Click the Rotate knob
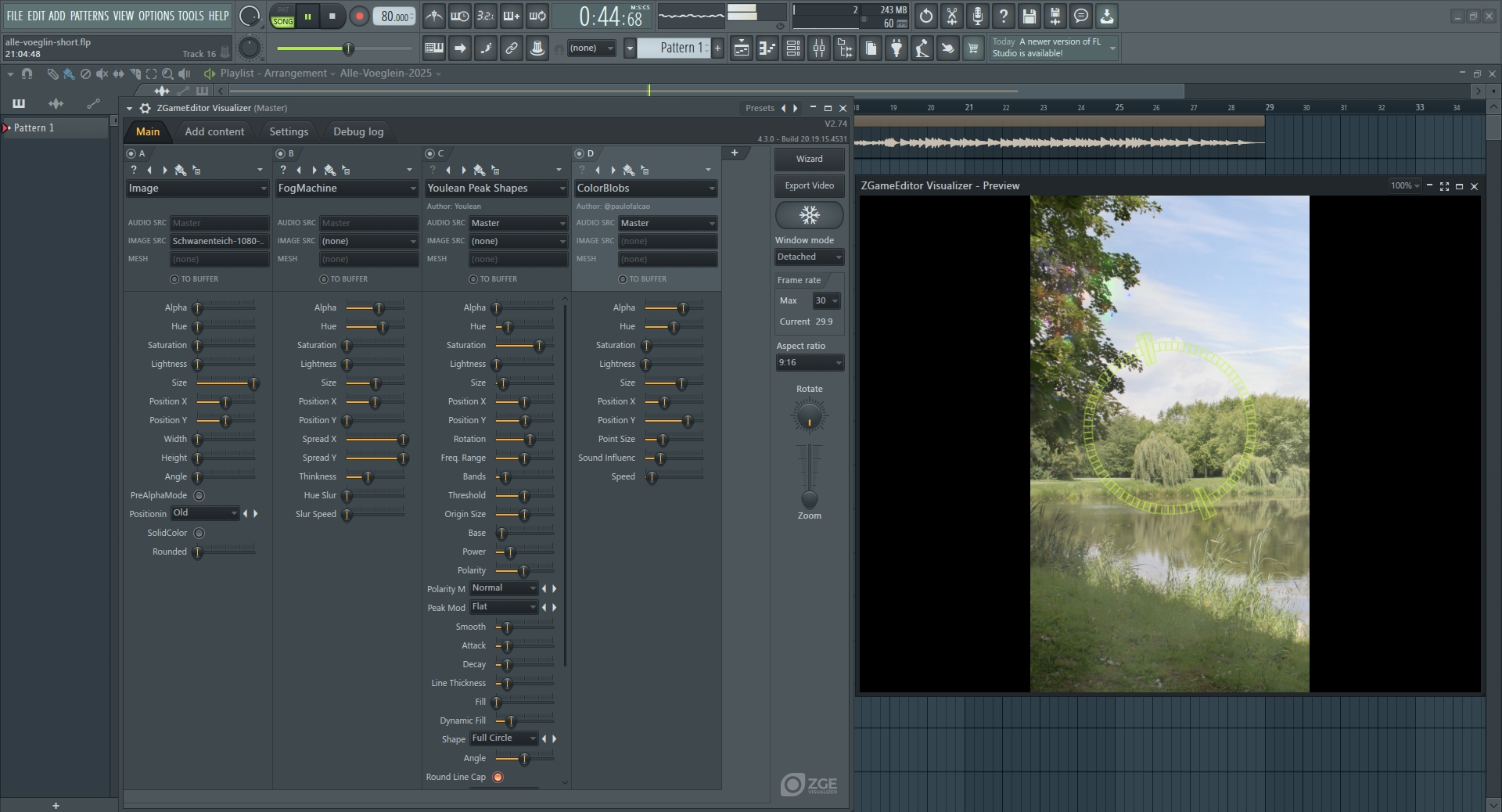The height and width of the screenshot is (812, 1502). (809, 415)
